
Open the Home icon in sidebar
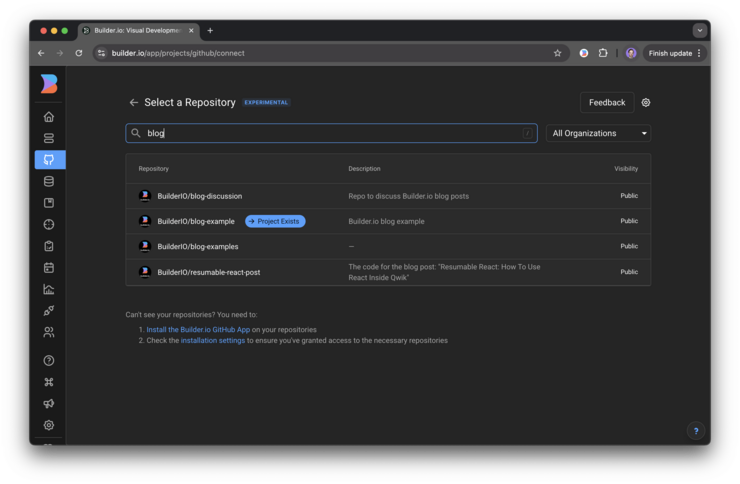coord(49,117)
